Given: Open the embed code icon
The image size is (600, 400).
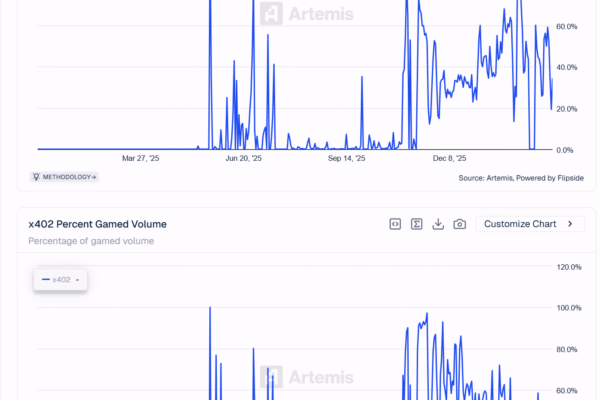Looking at the screenshot, I should 396,224.
